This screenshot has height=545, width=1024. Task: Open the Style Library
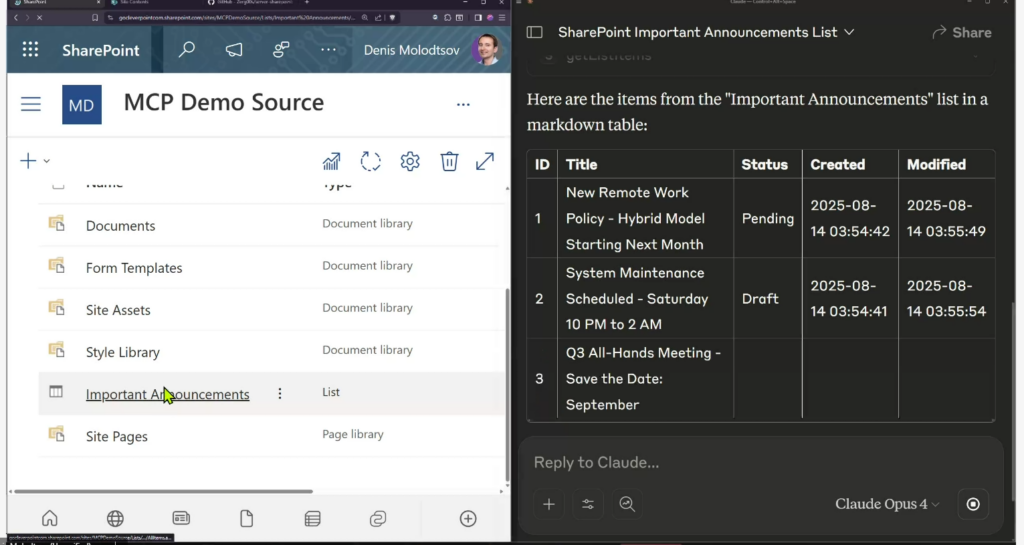123,352
